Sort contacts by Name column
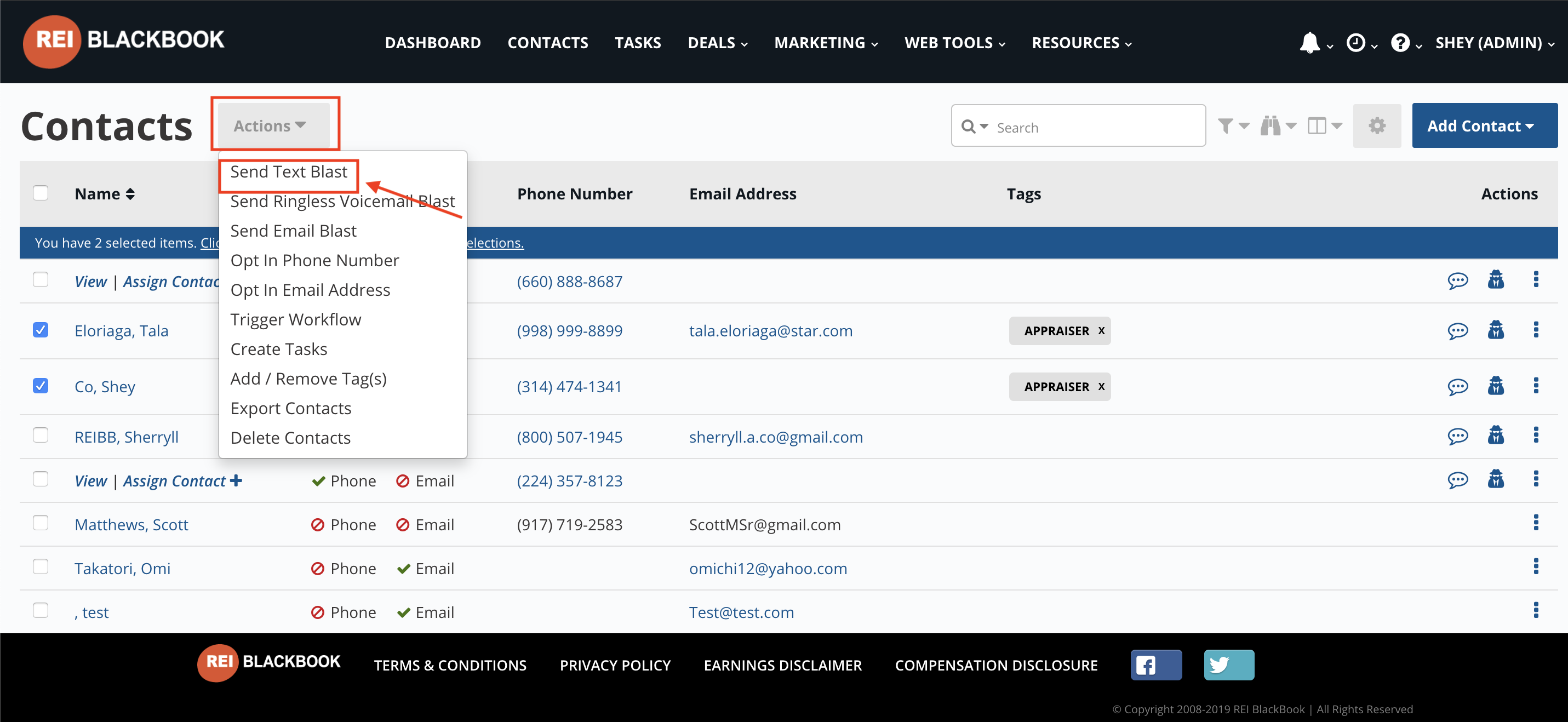This screenshot has height=722, width=1568. pos(104,193)
